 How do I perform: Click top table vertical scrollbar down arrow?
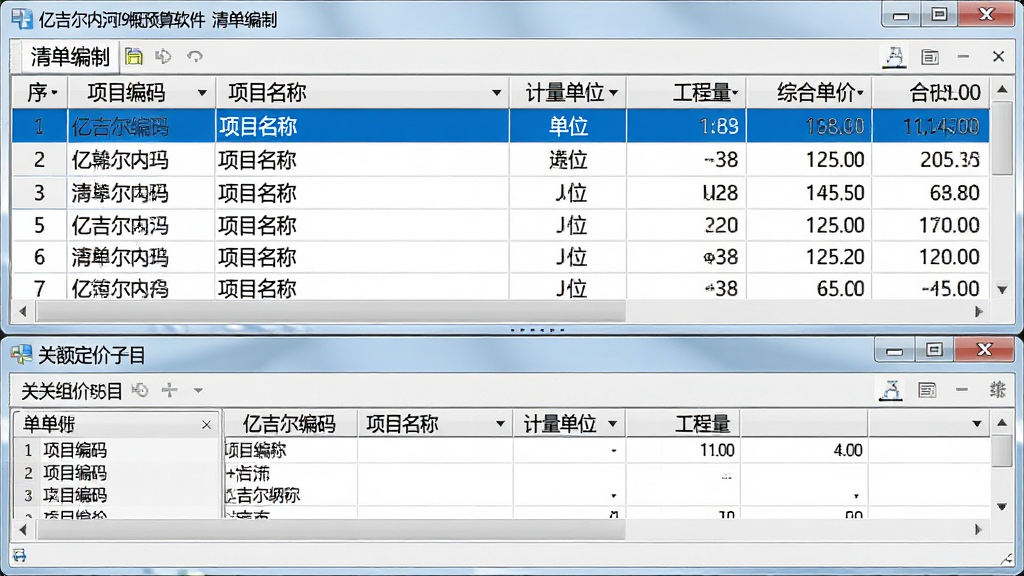[x=1002, y=289]
